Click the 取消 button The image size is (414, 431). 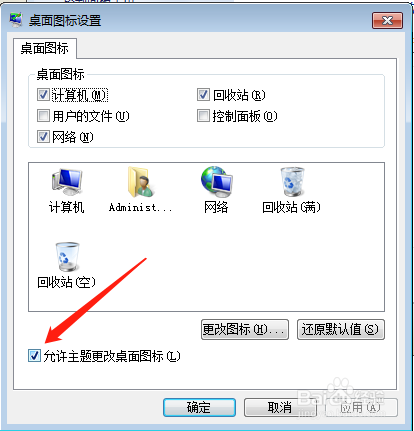280,407
